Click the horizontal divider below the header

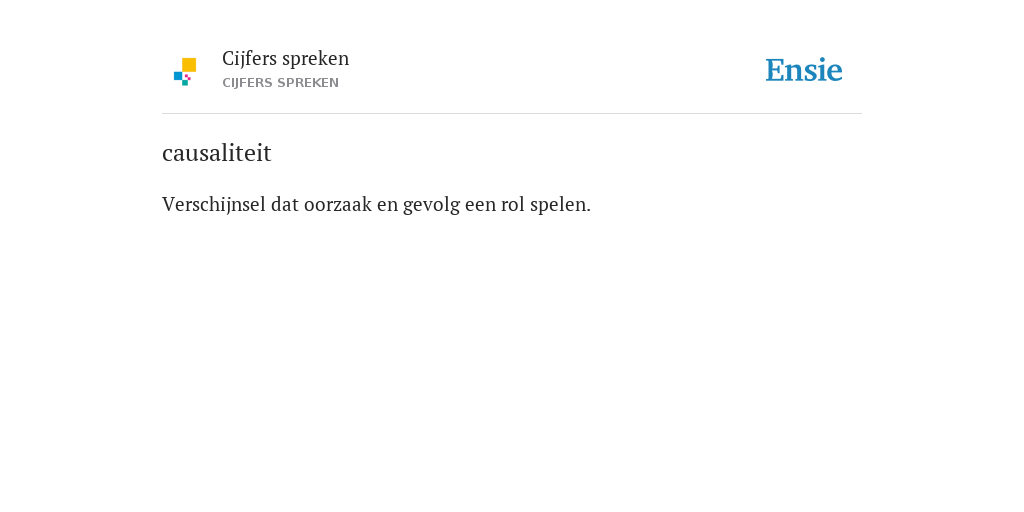pyautogui.click(x=512, y=114)
